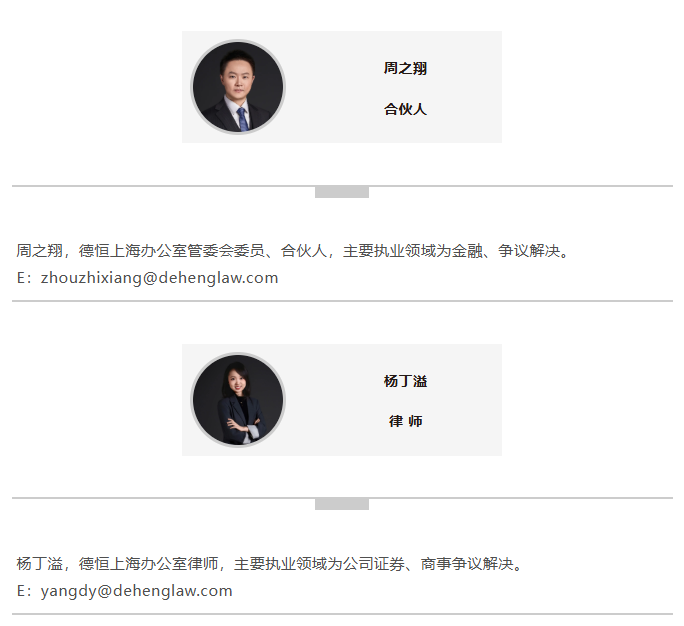Click the horizontal line under zhouzhixiang email
The width and height of the screenshot is (684, 626).
tap(342, 301)
